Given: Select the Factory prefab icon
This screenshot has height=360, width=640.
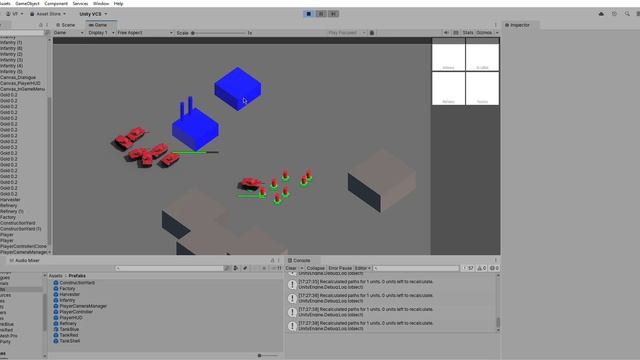Looking at the screenshot, I should 56,288.
